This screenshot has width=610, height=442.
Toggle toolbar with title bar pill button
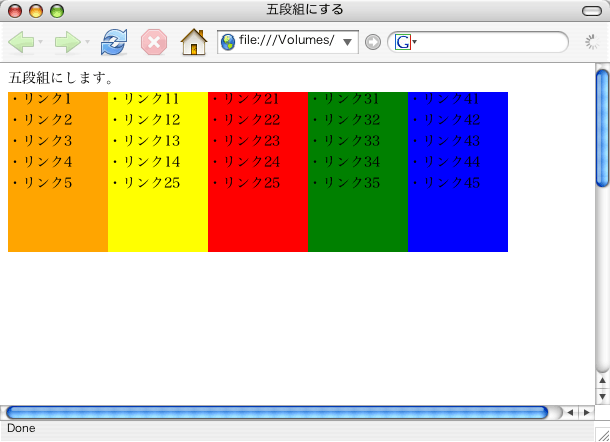click(590, 10)
